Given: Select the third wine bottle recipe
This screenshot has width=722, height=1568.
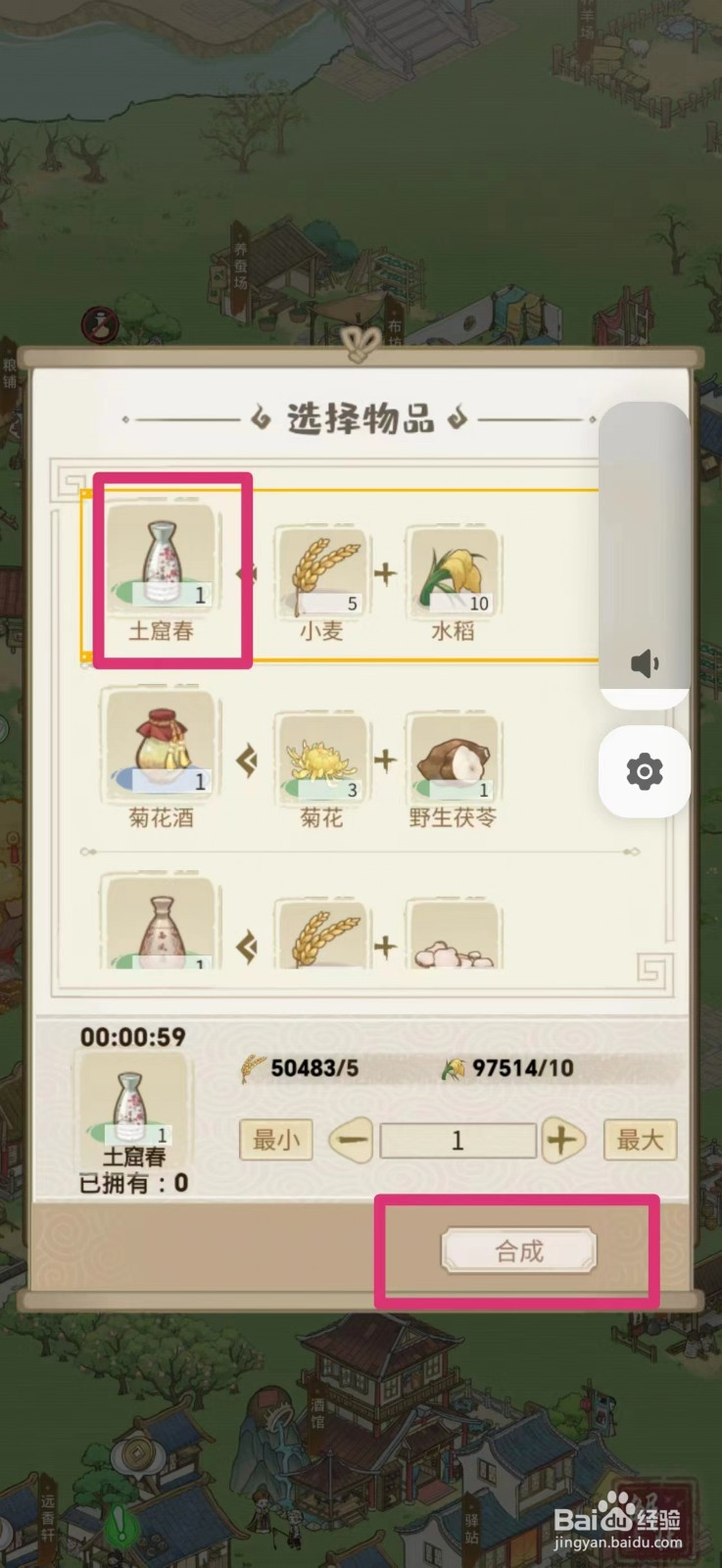Looking at the screenshot, I should coord(161,922).
